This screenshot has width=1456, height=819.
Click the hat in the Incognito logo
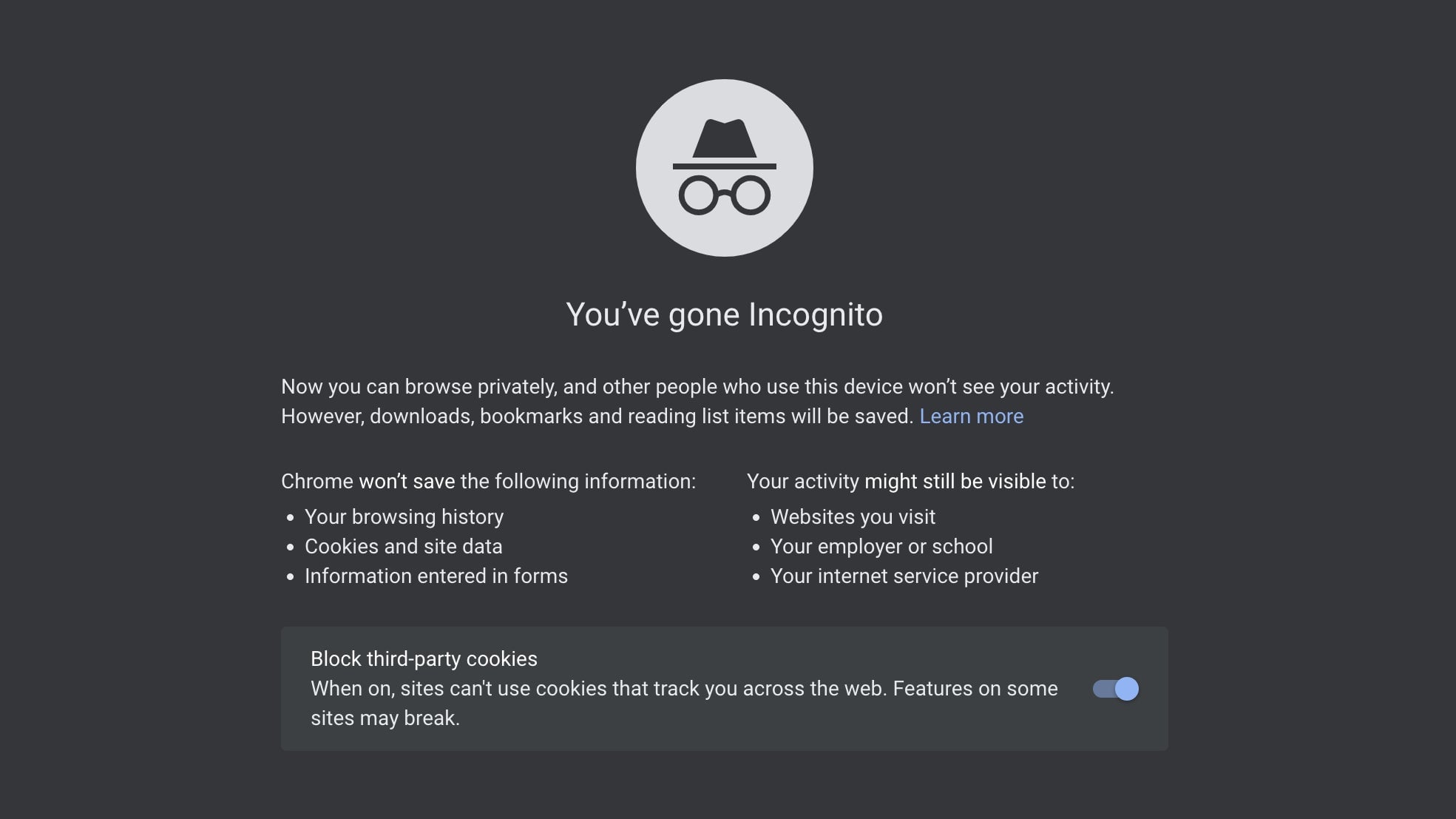click(725, 137)
